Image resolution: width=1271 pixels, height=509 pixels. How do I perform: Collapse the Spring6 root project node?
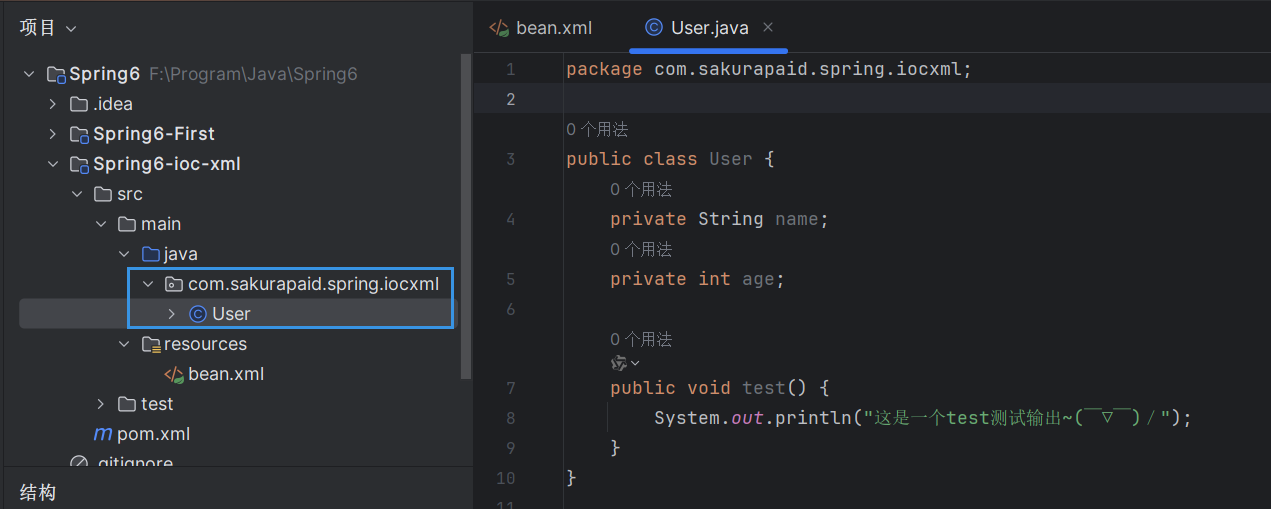pos(29,74)
